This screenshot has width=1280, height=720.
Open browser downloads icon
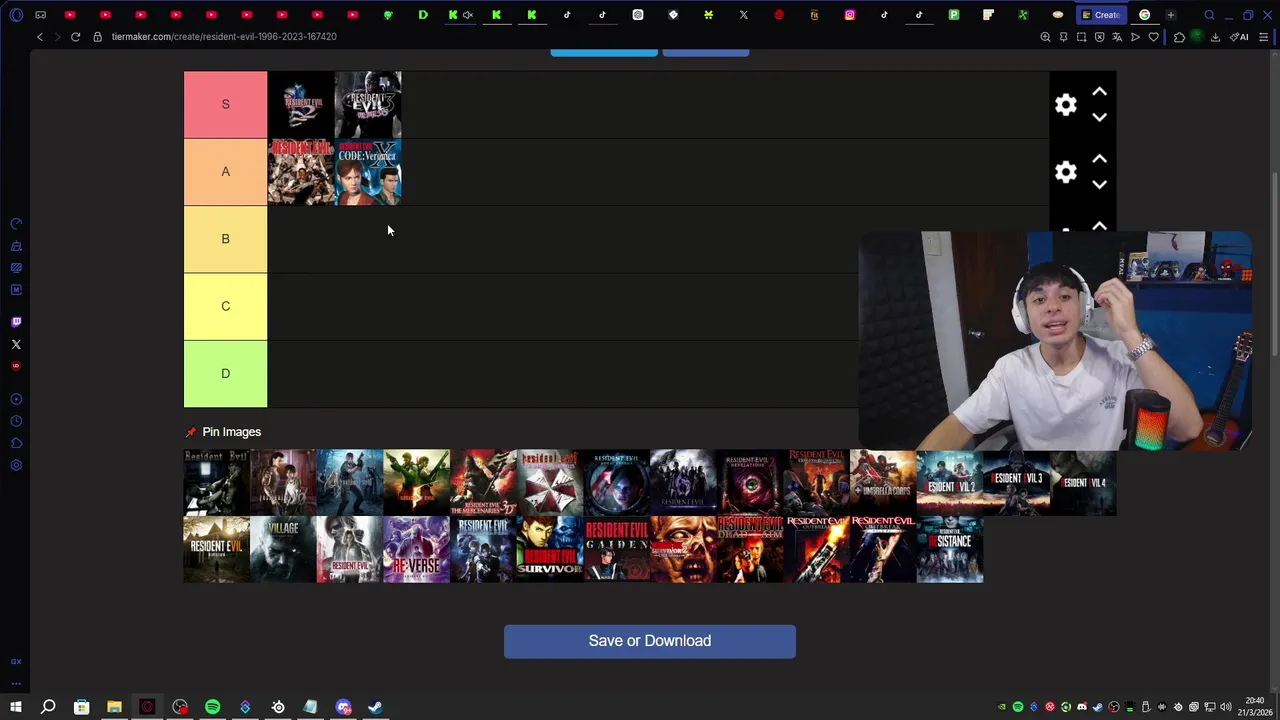tap(1215, 37)
